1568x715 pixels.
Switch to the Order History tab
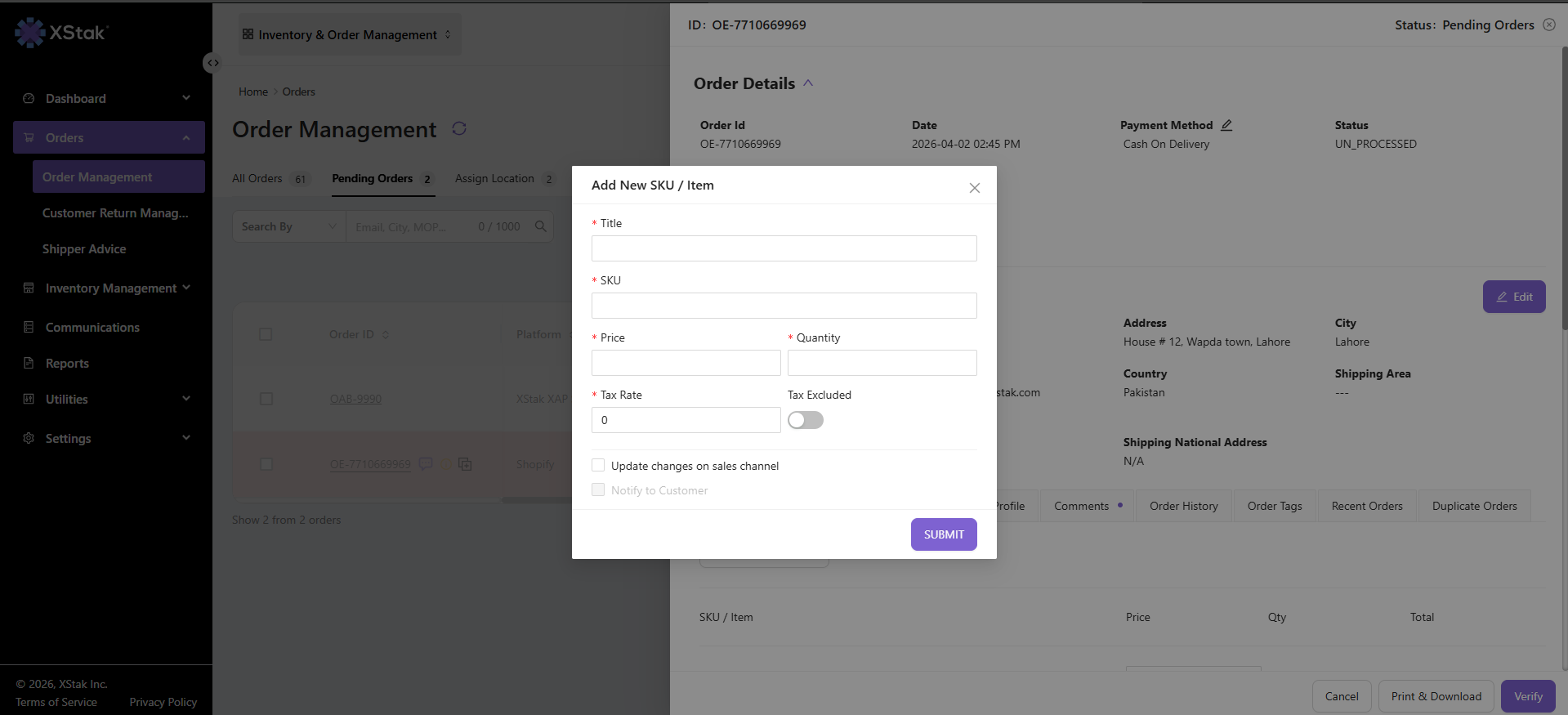[1183, 506]
